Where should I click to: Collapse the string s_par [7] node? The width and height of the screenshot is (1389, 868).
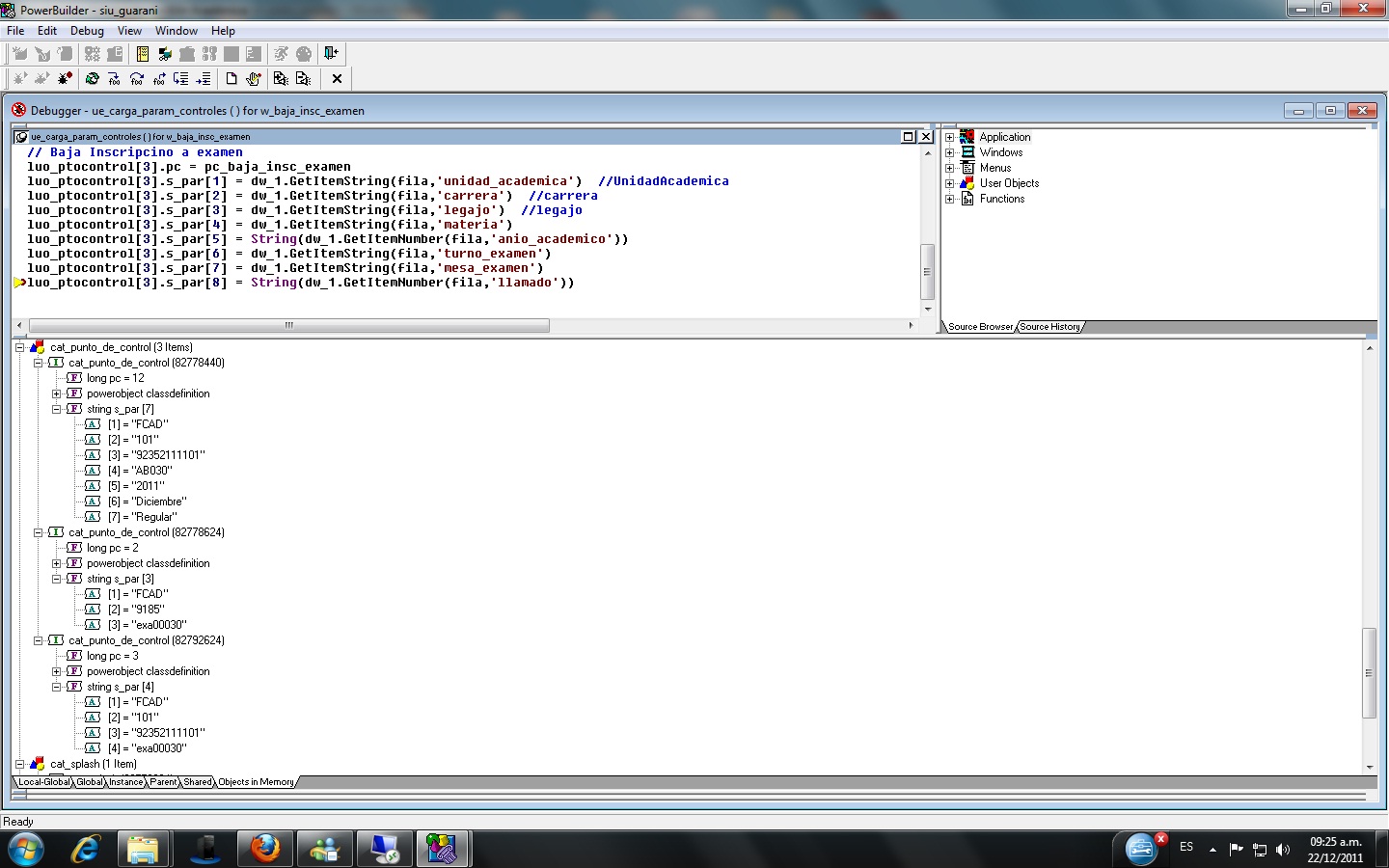pos(56,409)
